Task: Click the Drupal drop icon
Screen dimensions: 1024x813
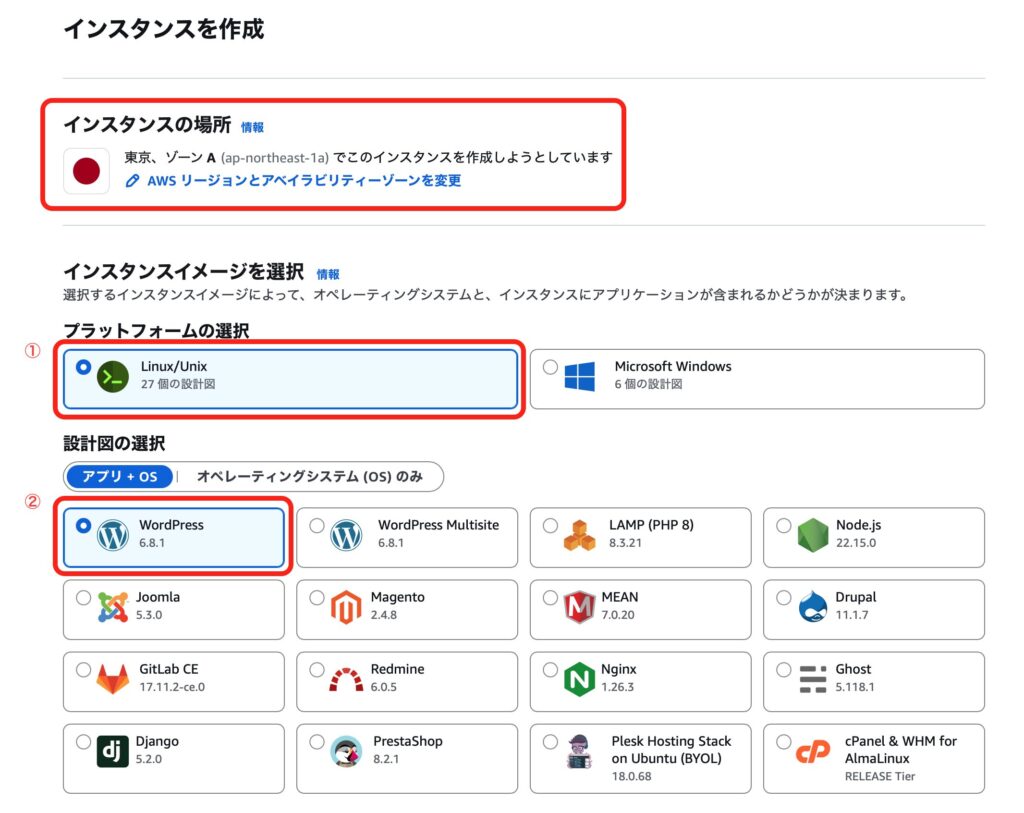Action: click(x=813, y=607)
